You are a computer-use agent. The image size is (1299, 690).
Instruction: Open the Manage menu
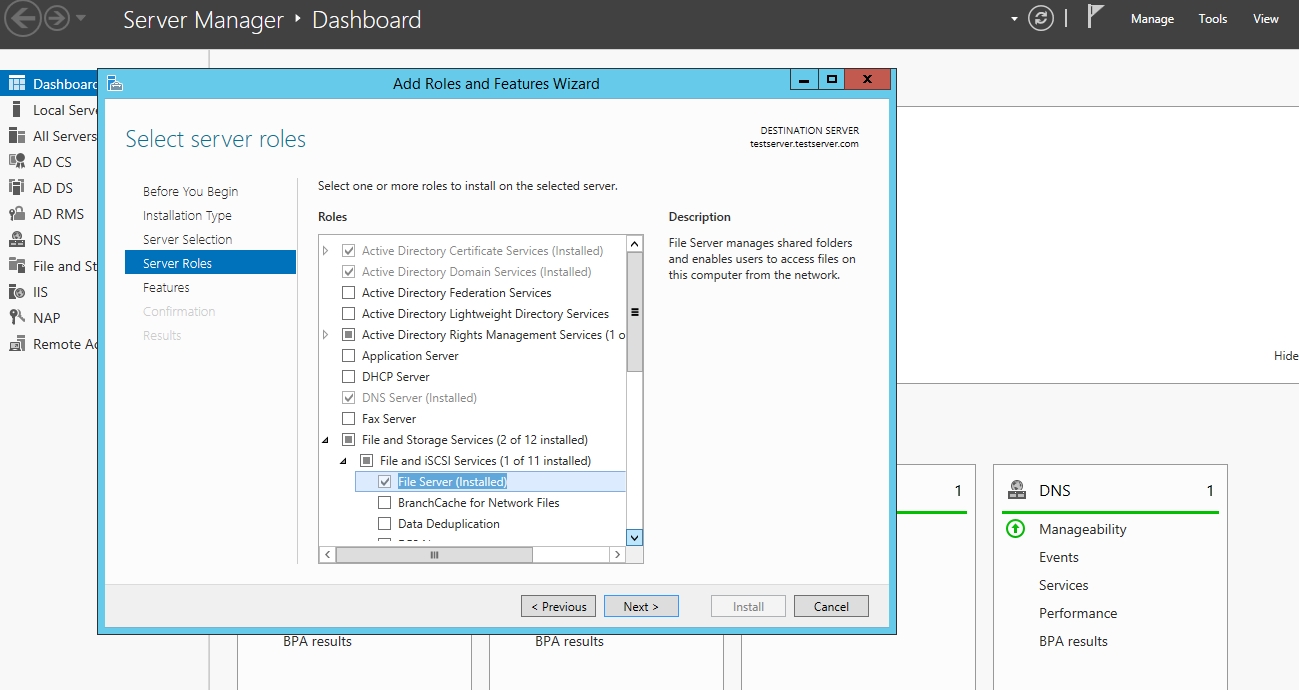tap(1152, 19)
